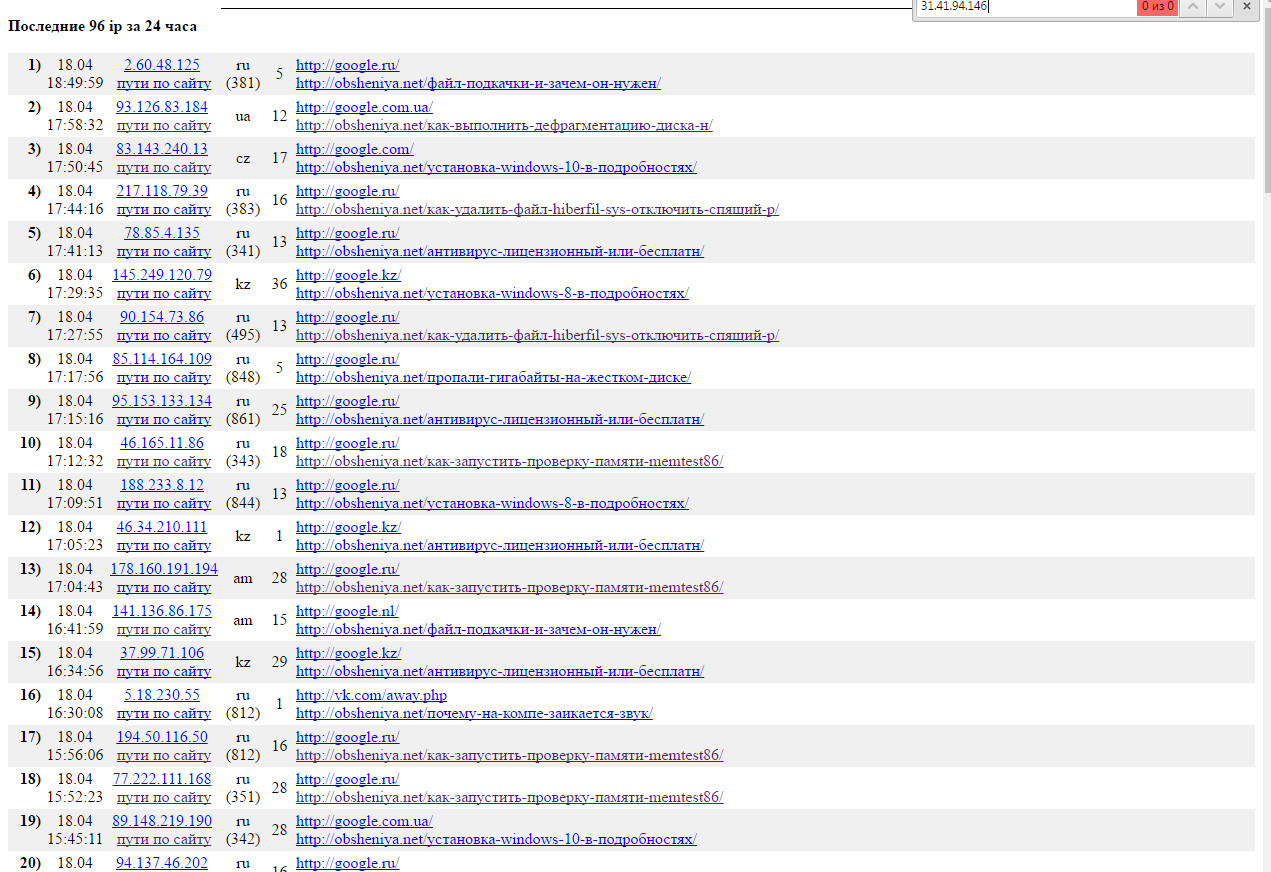
Task: Open IP address 46.34.210.111
Action: (162, 527)
